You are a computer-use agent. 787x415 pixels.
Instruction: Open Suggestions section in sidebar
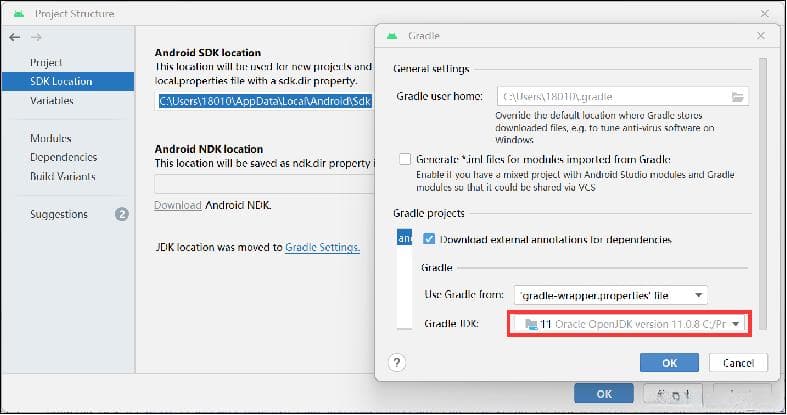coord(59,214)
